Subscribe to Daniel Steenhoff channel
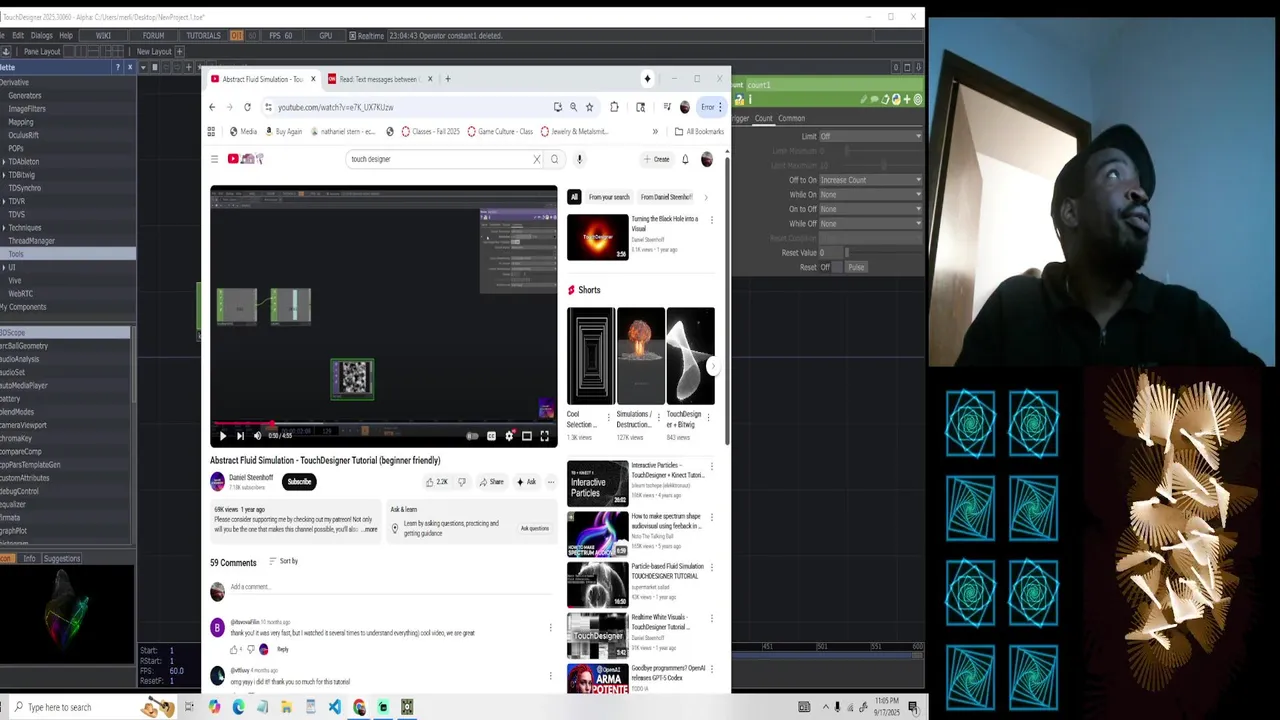This screenshot has height=720, width=1280. pos(299,482)
